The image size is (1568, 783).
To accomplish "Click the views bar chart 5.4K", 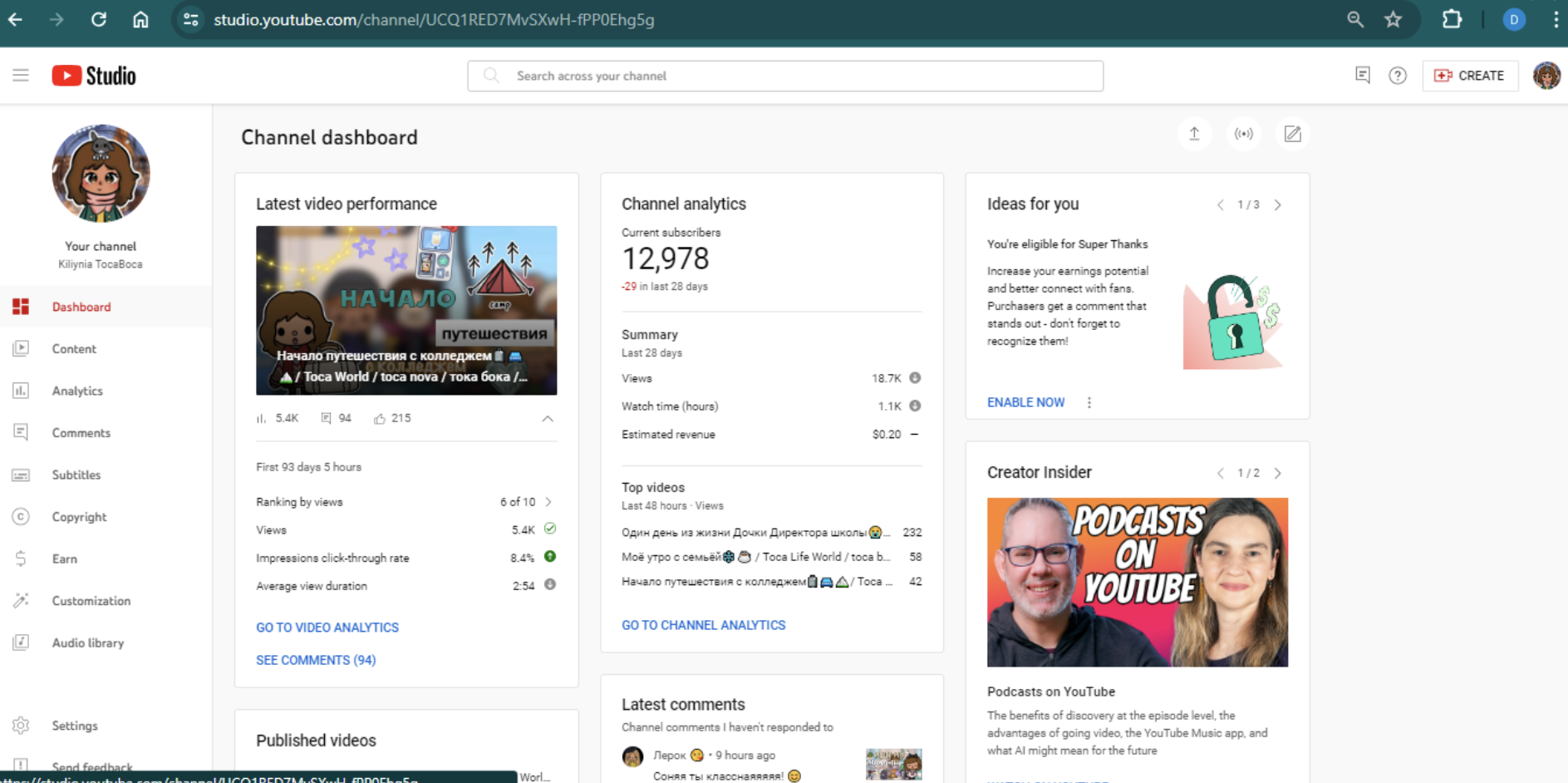I will click(x=278, y=418).
